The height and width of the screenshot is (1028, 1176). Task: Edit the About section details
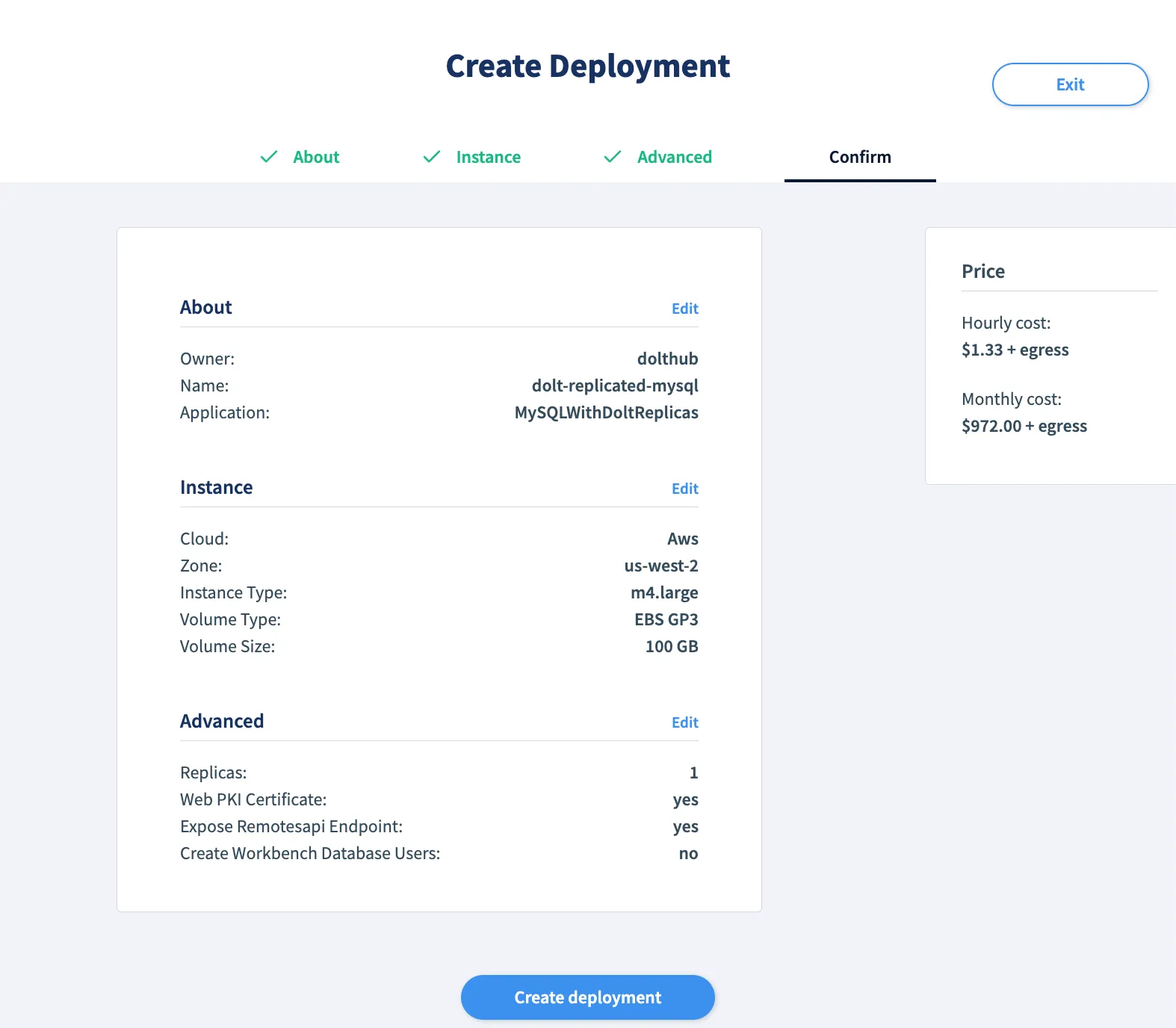pyautogui.click(x=684, y=309)
